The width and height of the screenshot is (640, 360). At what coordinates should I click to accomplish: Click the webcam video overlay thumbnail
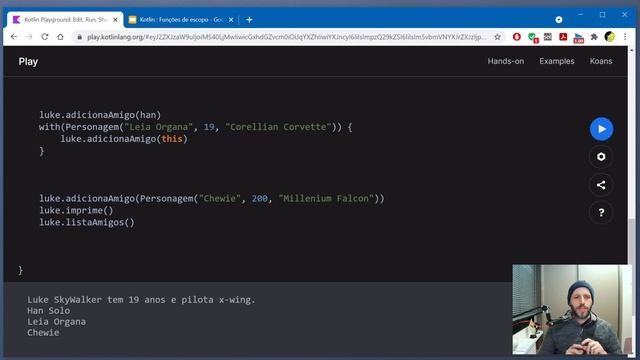(x=572, y=309)
